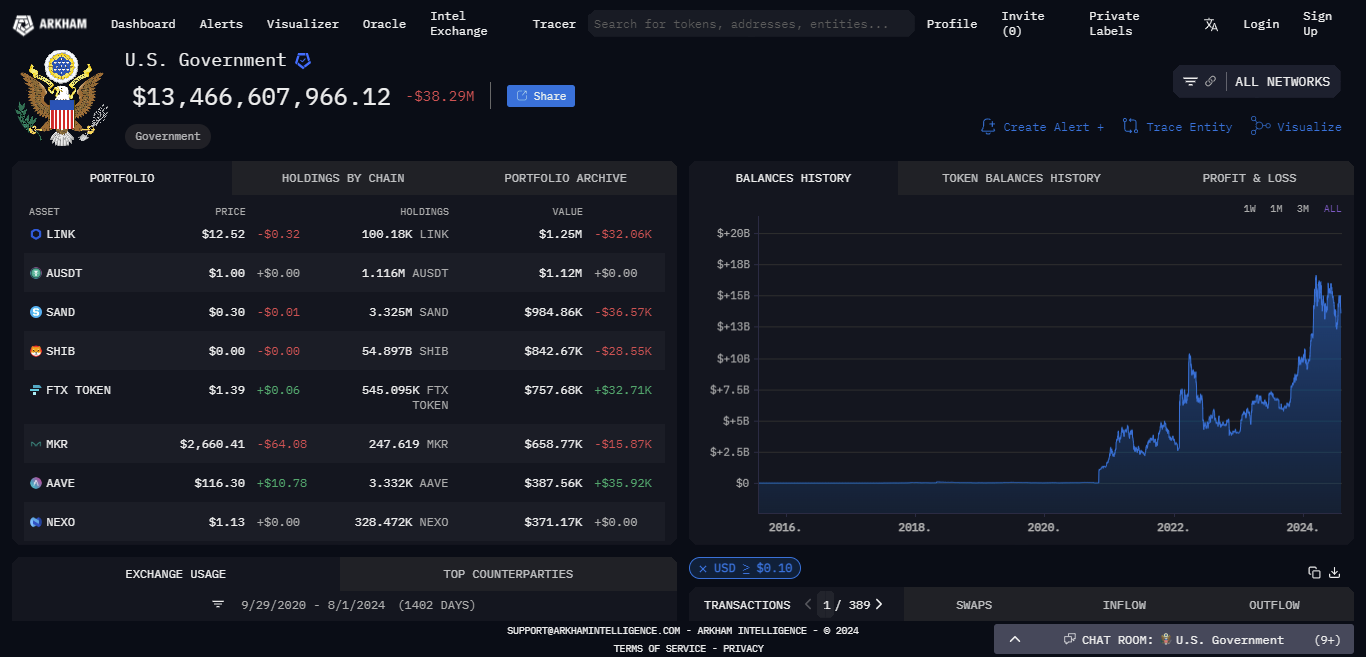Select the 3M chart range
The height and width of the screenshot is (657, 1366).
tap(1303, 209)
